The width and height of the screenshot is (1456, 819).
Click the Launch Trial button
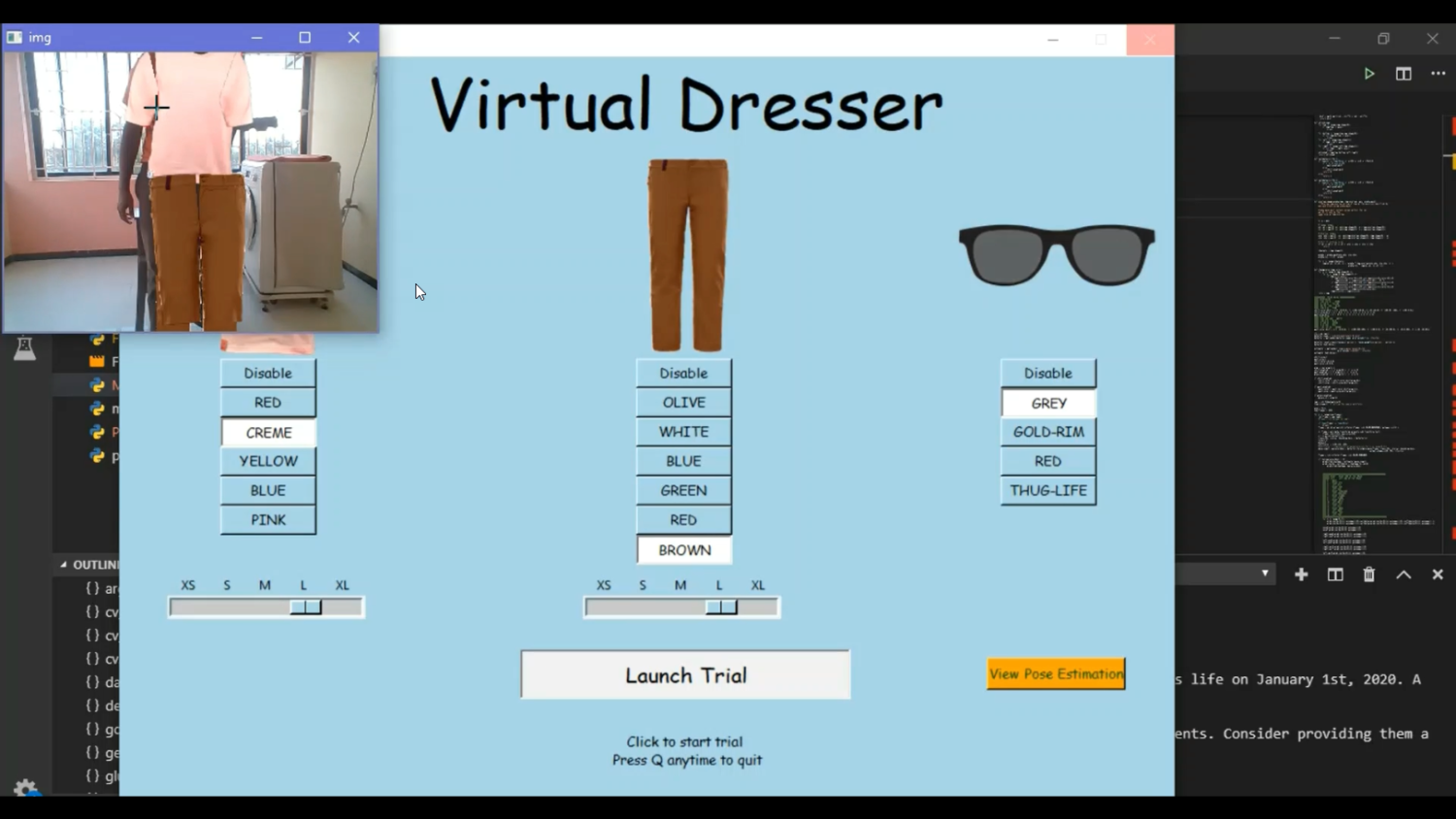(x=684, y=674)
